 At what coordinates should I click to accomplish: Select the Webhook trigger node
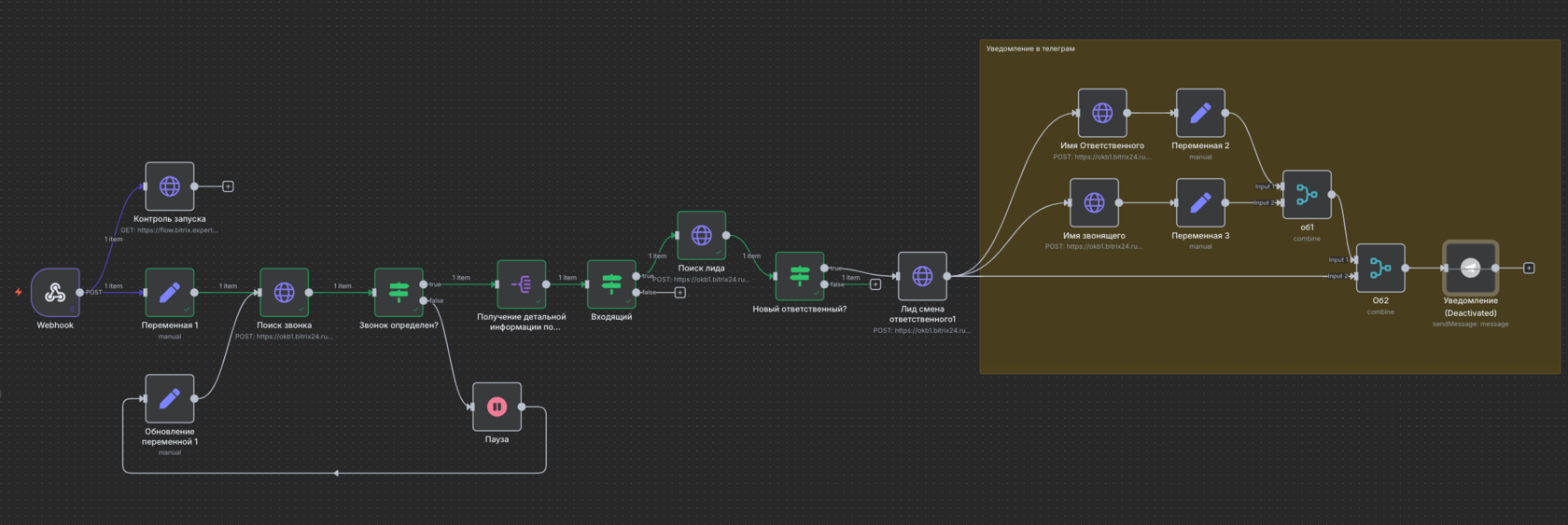coord(55,293)
